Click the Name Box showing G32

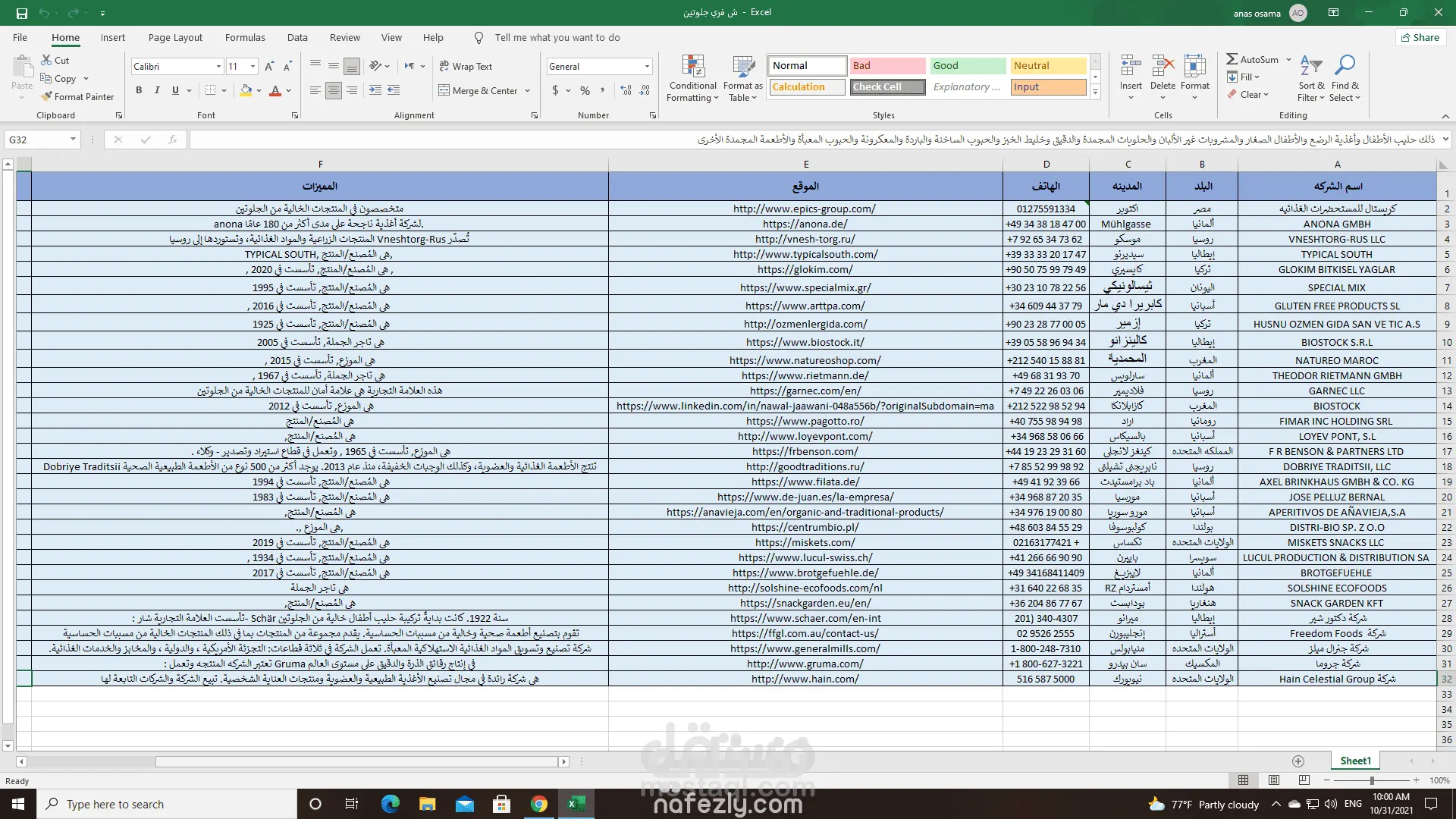point(34,140)
